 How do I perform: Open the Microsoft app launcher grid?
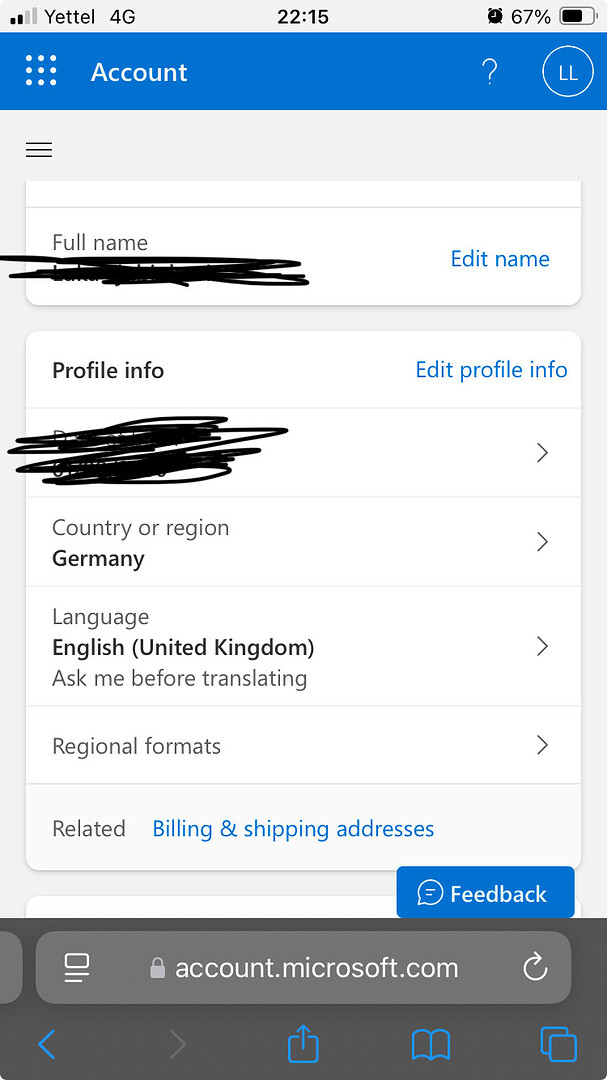40,72
